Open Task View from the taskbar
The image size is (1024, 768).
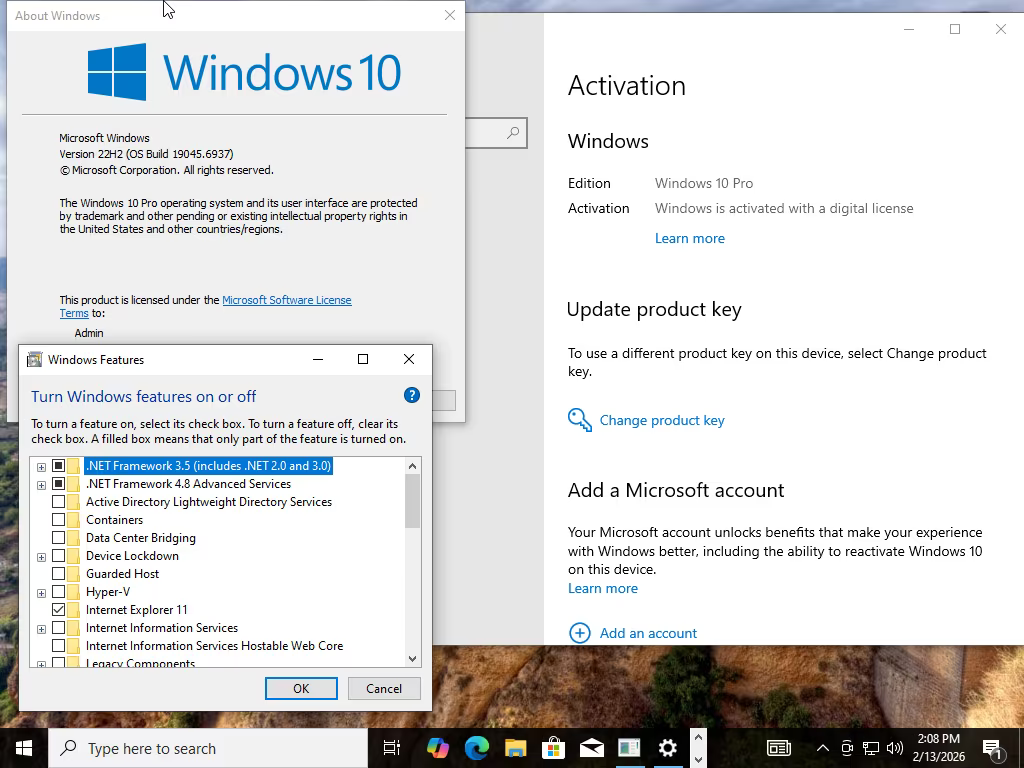(392, 748)
